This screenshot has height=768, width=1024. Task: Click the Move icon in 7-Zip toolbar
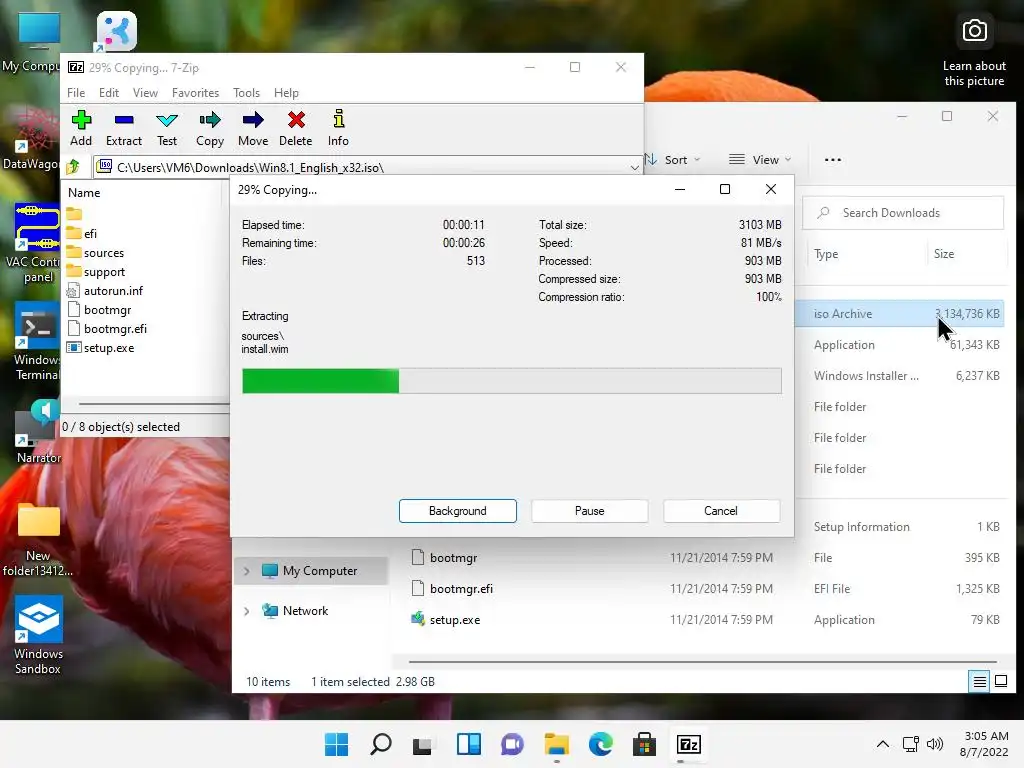click(x=253, y=120)
